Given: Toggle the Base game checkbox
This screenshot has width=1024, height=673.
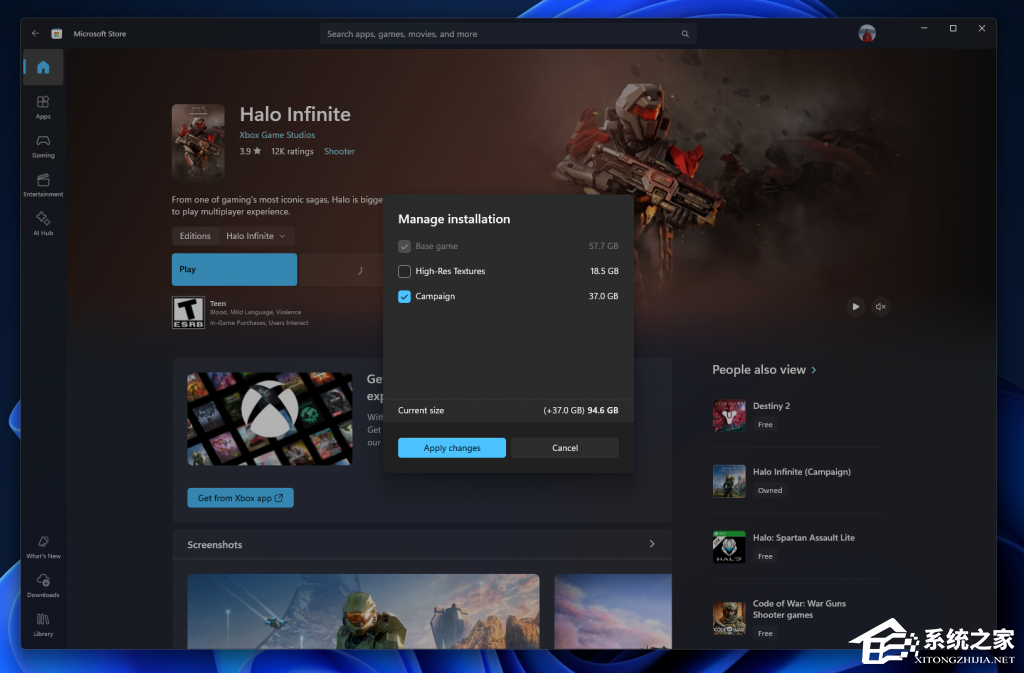Looking at the screenshot, I should point(404,246).
